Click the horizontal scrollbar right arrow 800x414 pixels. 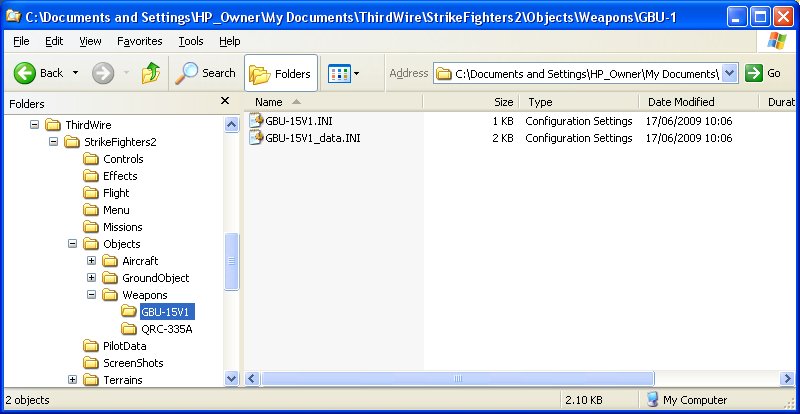pos(787,379)
